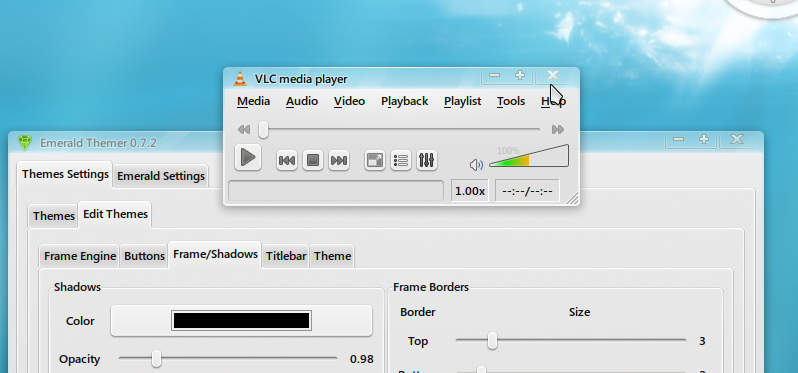Image resolution: width=798 pixels, height=373 pixels.
Task: Maximize the VLC media player window
Action: pyautogui.click(x=520, y=75)
